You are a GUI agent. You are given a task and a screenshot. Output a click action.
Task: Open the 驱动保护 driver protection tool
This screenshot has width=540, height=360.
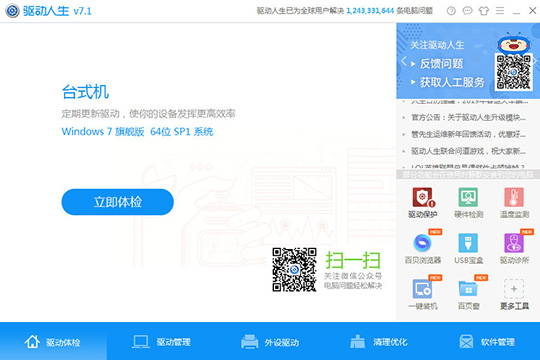423,203
